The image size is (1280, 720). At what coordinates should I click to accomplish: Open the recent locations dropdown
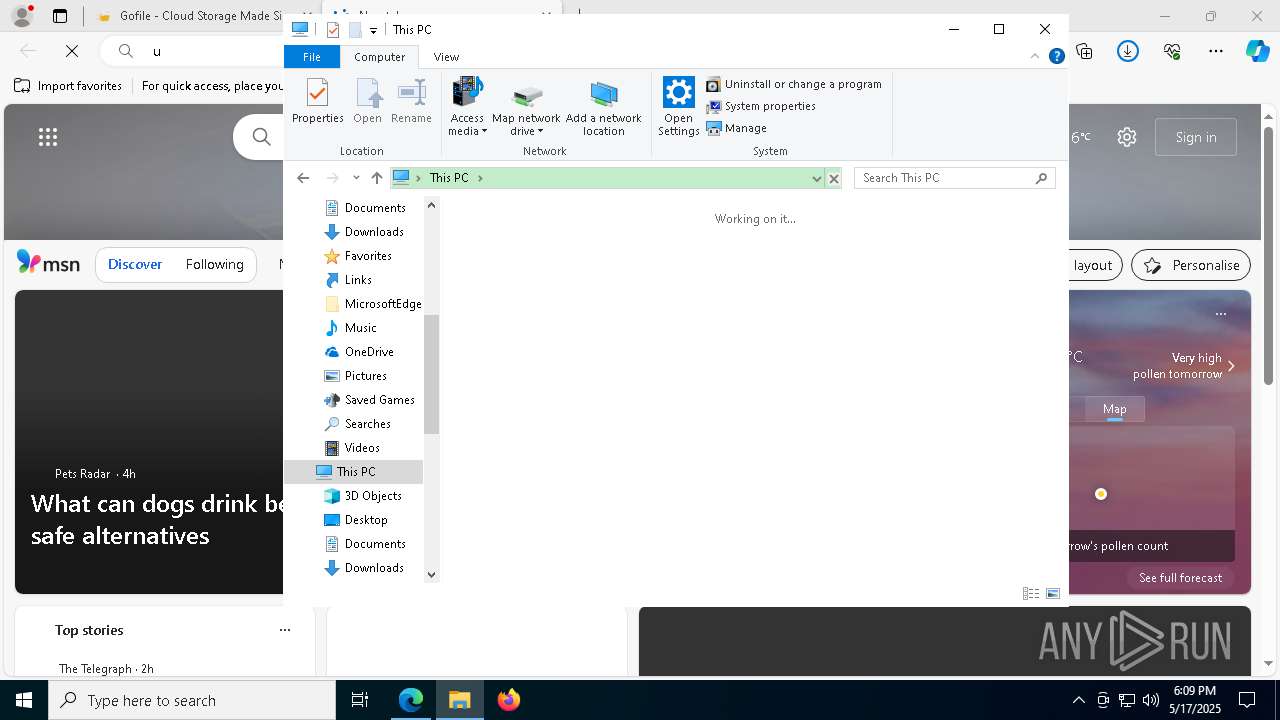coord(356,178)
